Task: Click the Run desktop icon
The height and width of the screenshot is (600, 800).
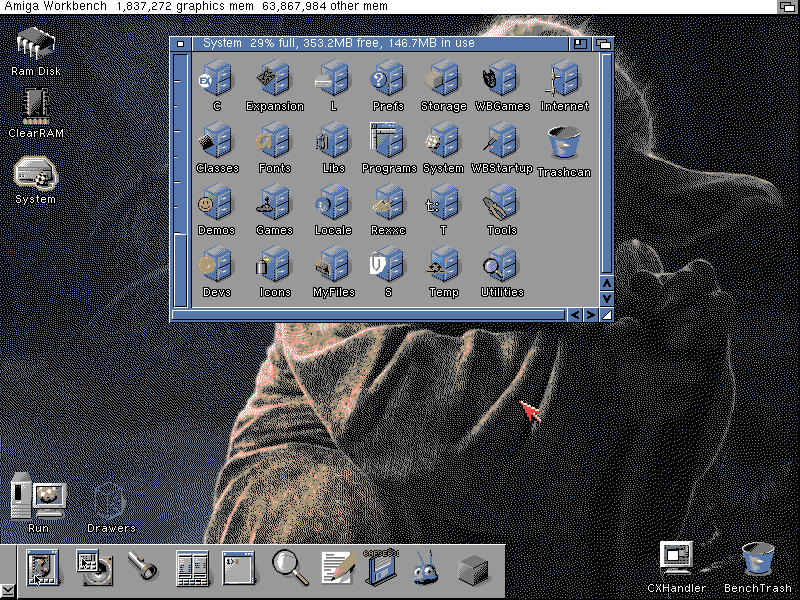Action: tap(38, 497)
